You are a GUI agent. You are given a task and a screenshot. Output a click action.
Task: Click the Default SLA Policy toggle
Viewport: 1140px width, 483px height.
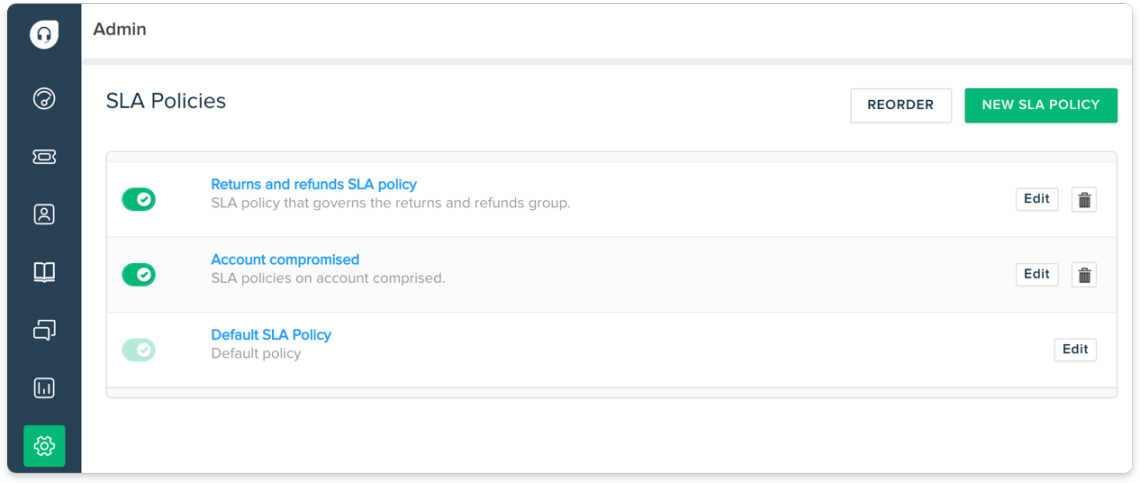click(139, 350)
